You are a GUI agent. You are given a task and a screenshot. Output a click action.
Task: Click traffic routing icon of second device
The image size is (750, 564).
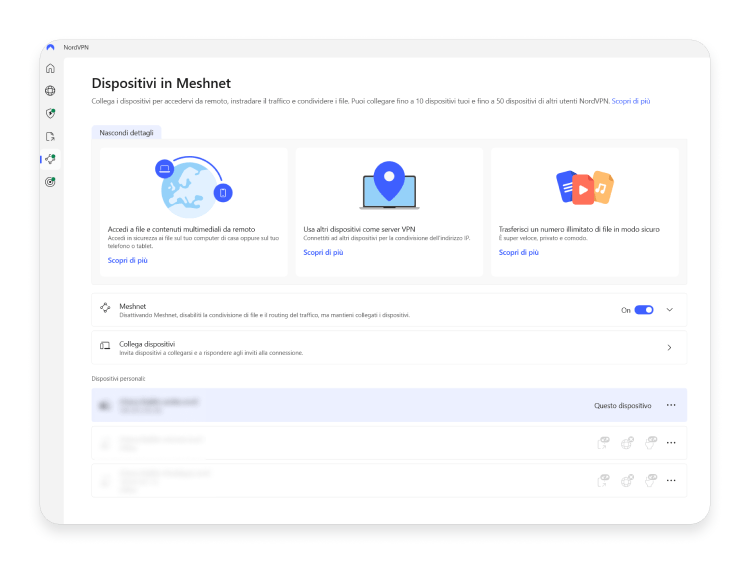coord(627,442)
